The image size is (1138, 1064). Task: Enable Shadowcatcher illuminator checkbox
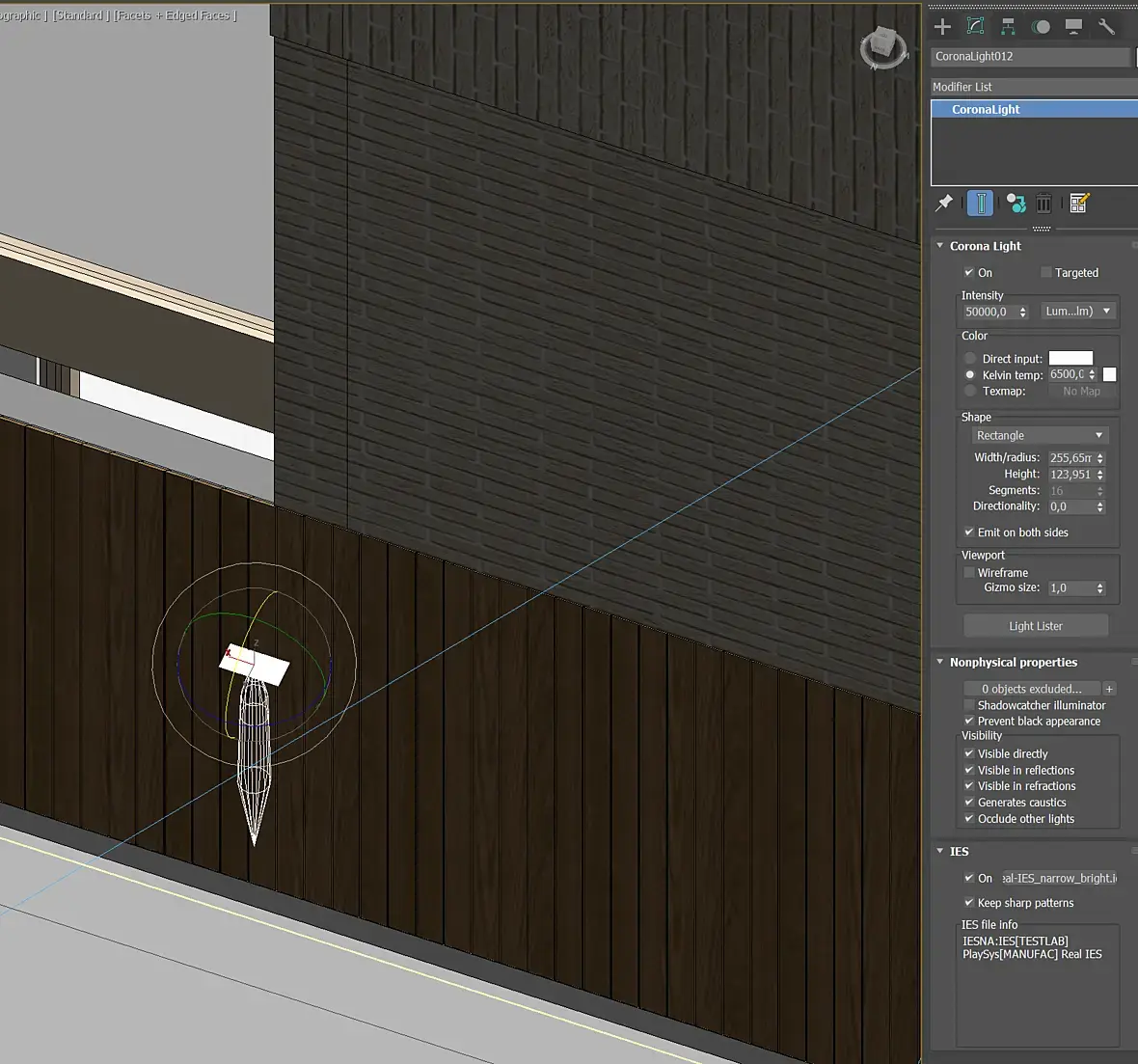pyautogui.click(x=969, y=705)
